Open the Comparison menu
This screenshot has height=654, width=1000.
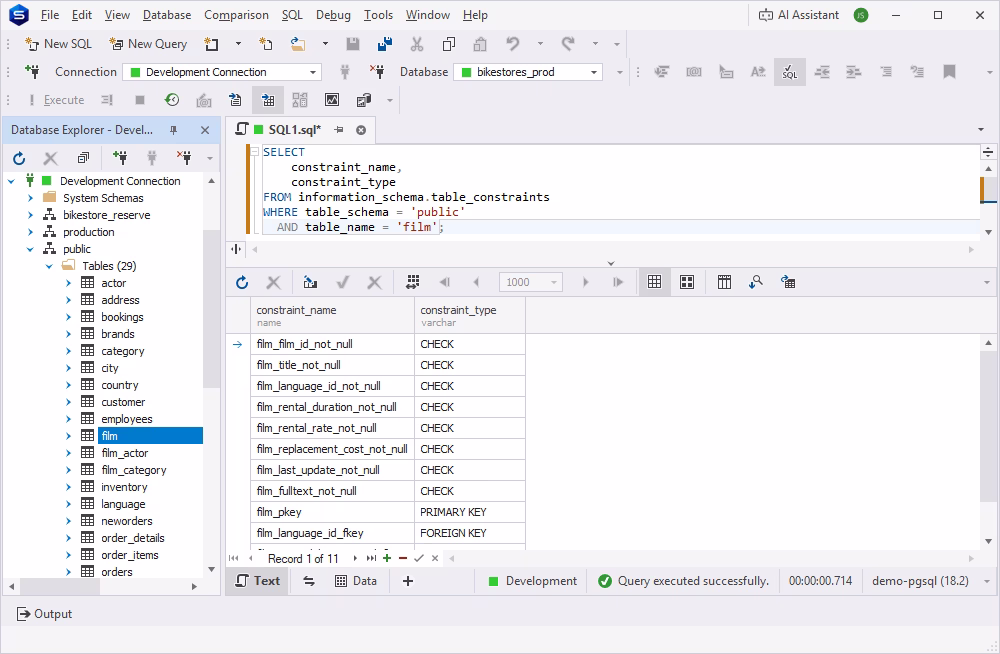coord(236,15)
